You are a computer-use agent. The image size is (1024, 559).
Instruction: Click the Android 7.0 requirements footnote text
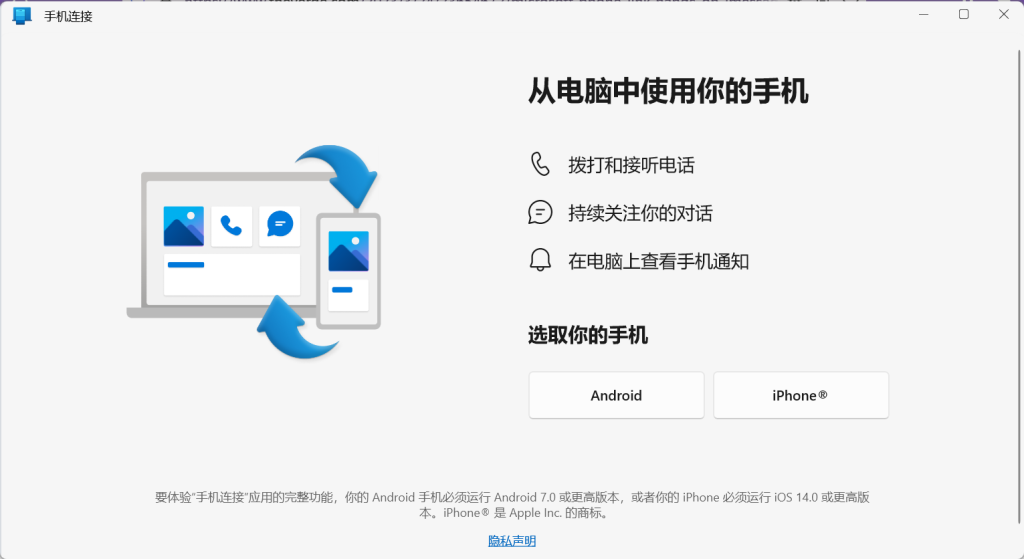tap(512, 505)
